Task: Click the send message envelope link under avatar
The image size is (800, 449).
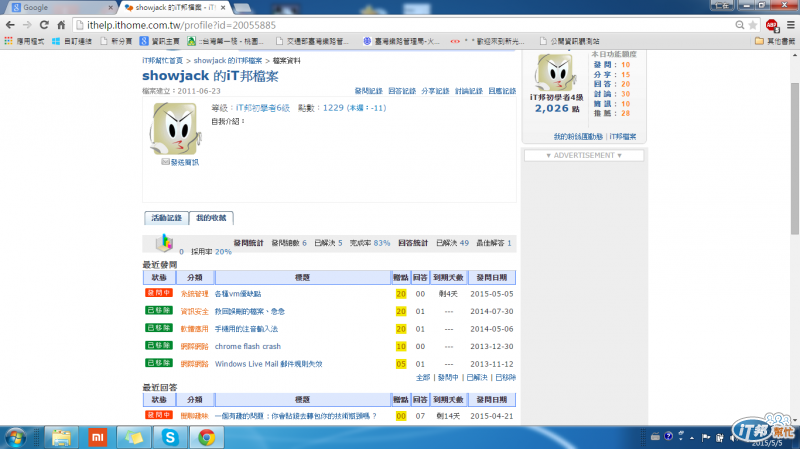Action: coord(180,162)
